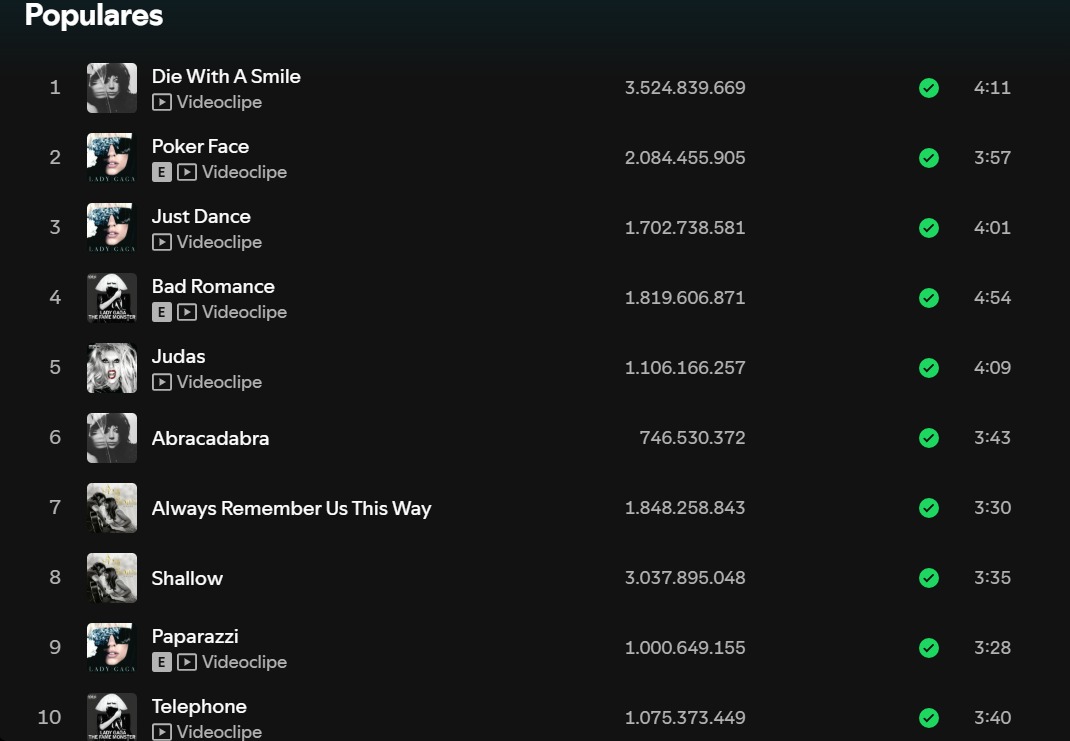Viewport: 1070px width, 741px height.
Task: Select track number 1 in the list
Action: tap(55, 88)
